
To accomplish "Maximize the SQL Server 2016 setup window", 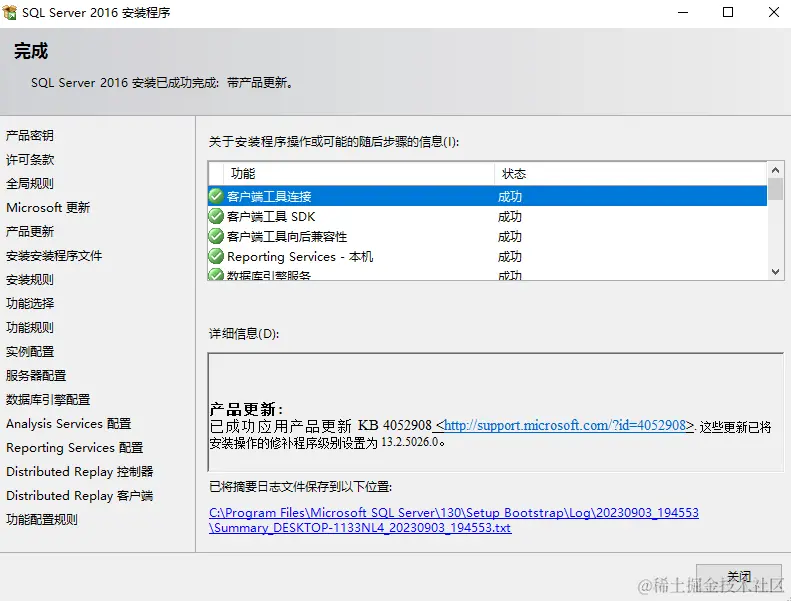I will tap(728, 12).
